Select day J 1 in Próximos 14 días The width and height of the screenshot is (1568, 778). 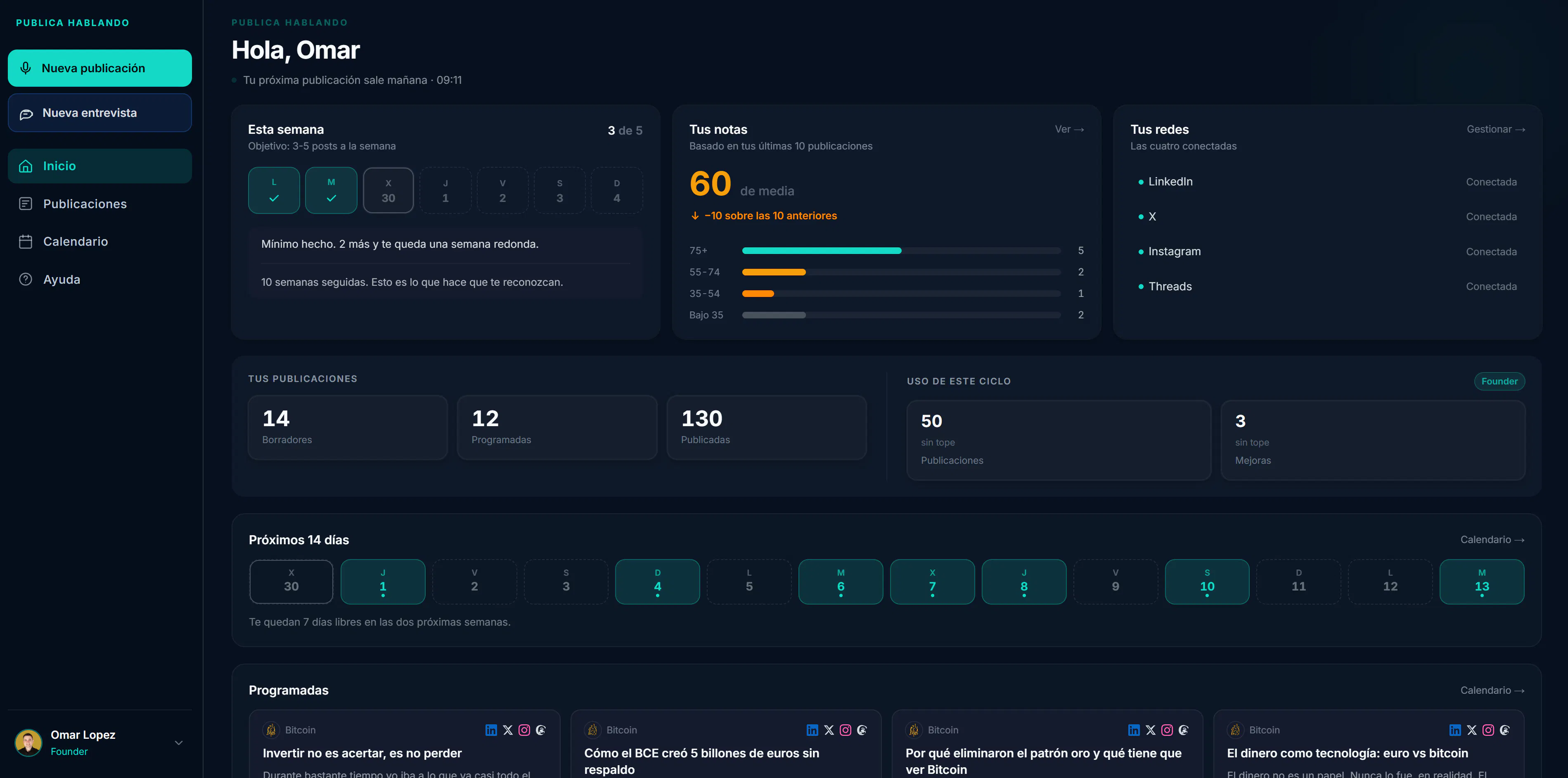pos(383,582)
